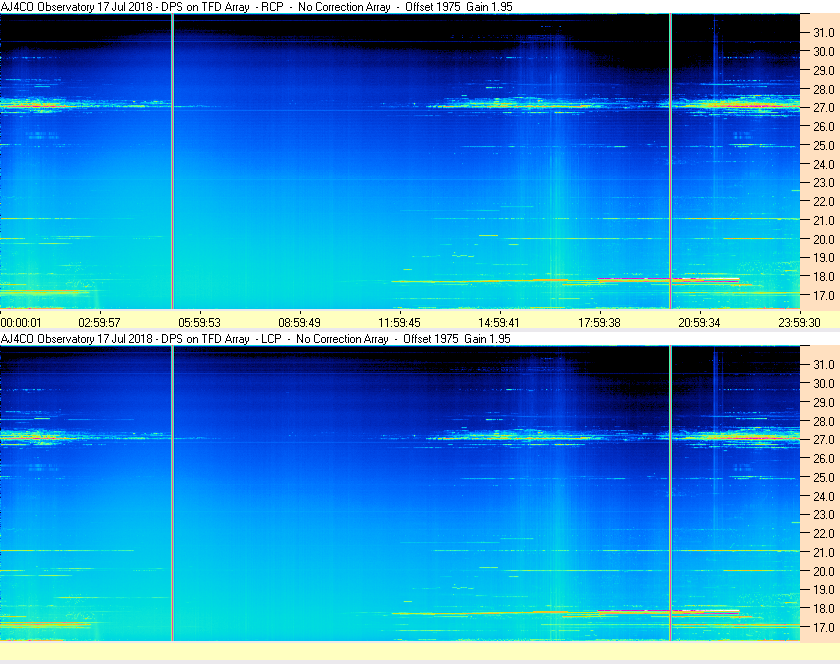Screen dimensions: 840x664
Task: Click the 05:59:53 time label
Action: (x=199, y=323)
